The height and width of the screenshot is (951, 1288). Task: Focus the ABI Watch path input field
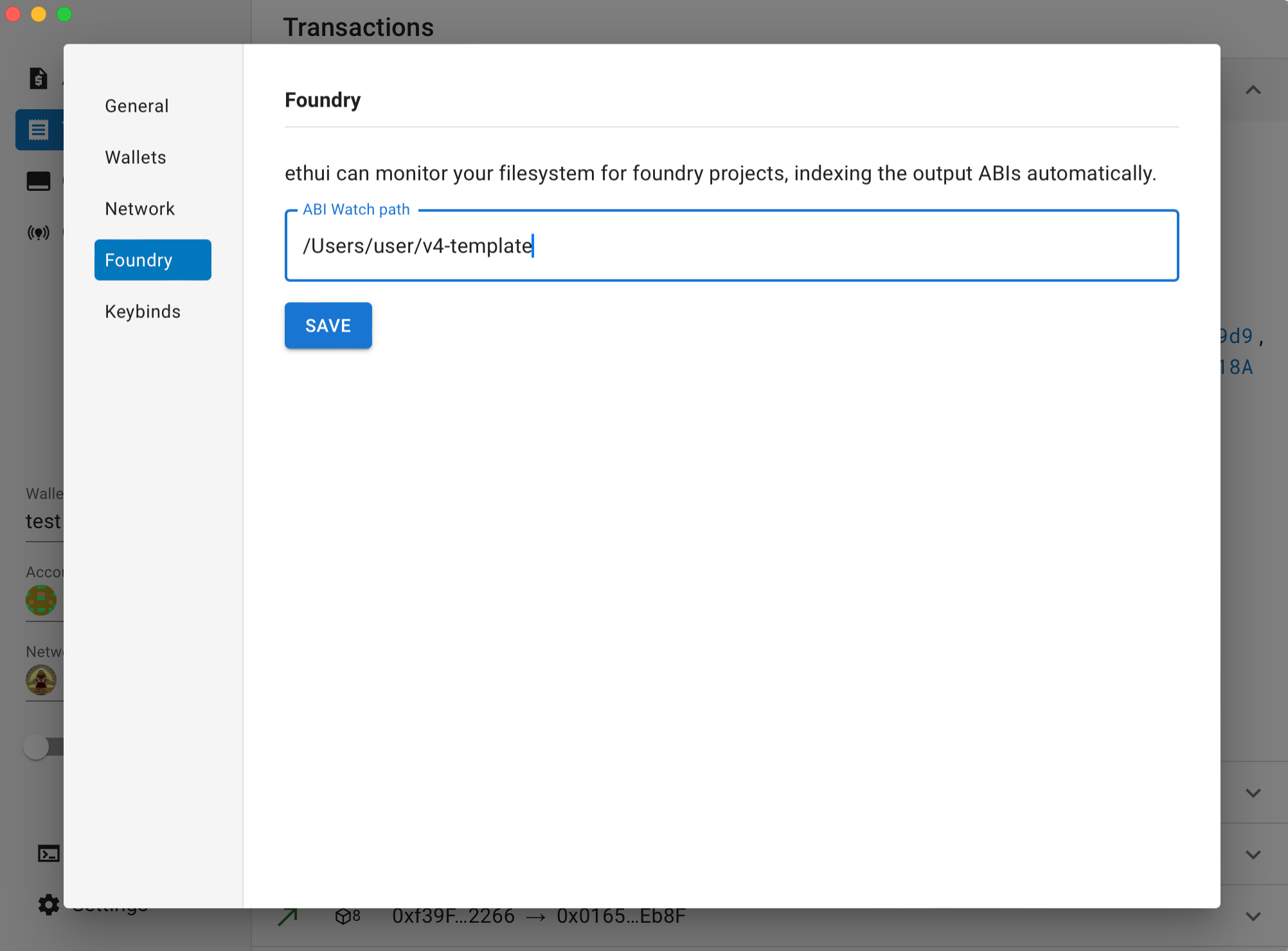(x=731, y=245)
